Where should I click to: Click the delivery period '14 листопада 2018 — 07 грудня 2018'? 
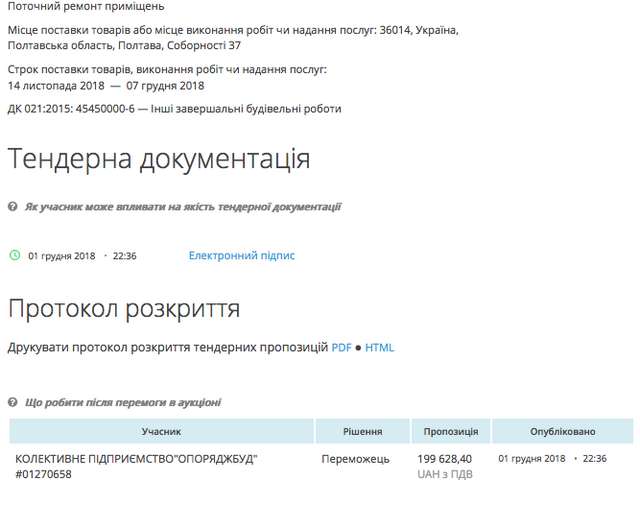click(x=106, y=86)
